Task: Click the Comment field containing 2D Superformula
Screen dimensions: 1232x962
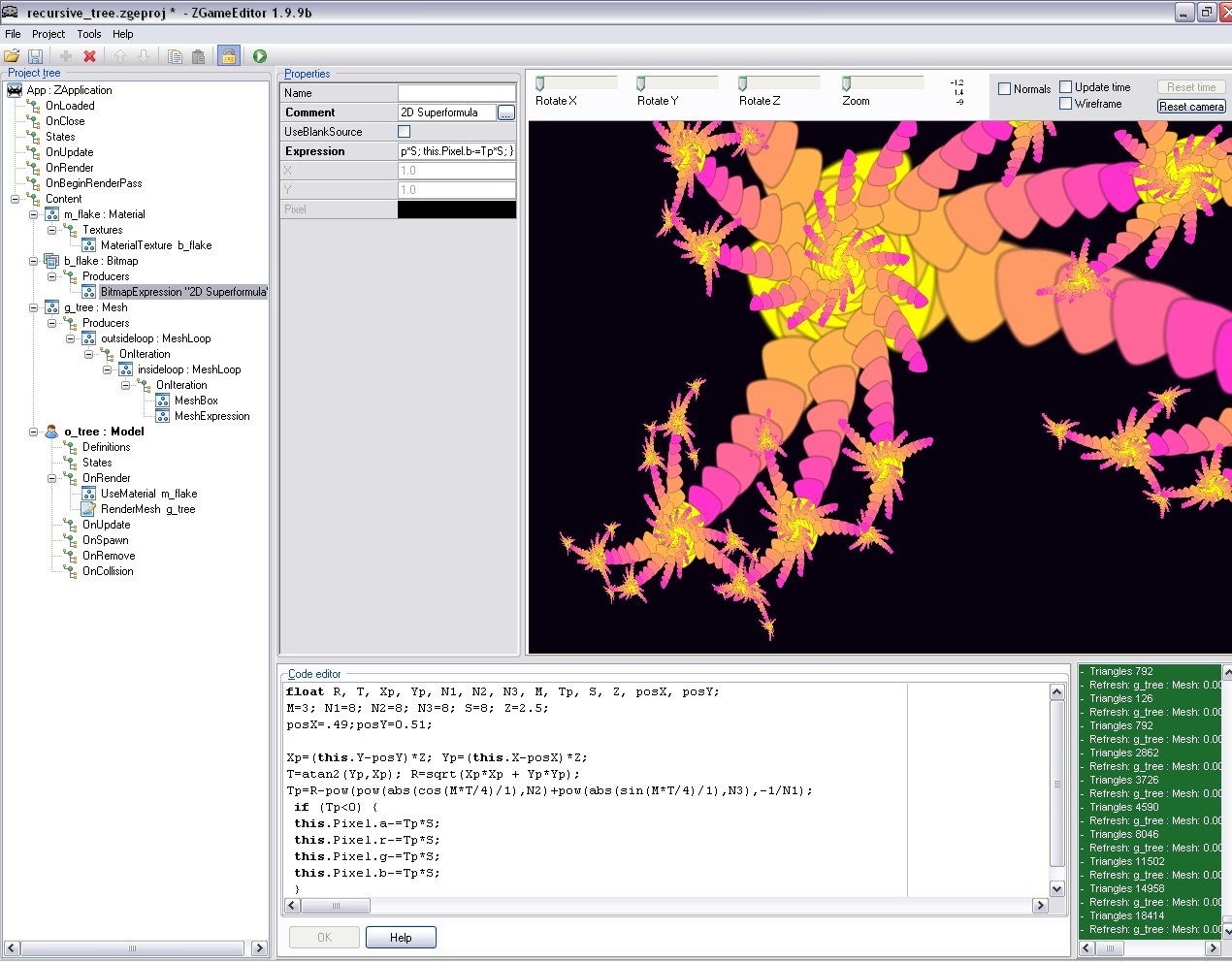Action: point(447,112)
